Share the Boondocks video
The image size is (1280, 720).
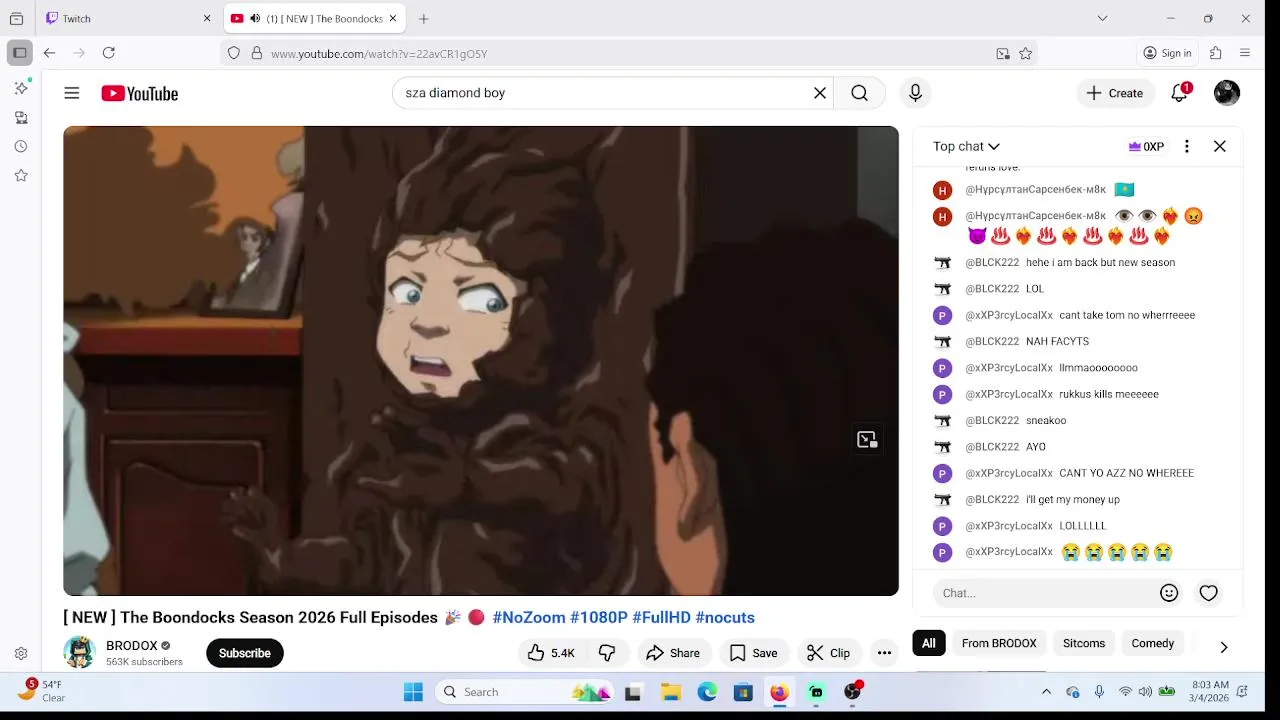[673, 653]
